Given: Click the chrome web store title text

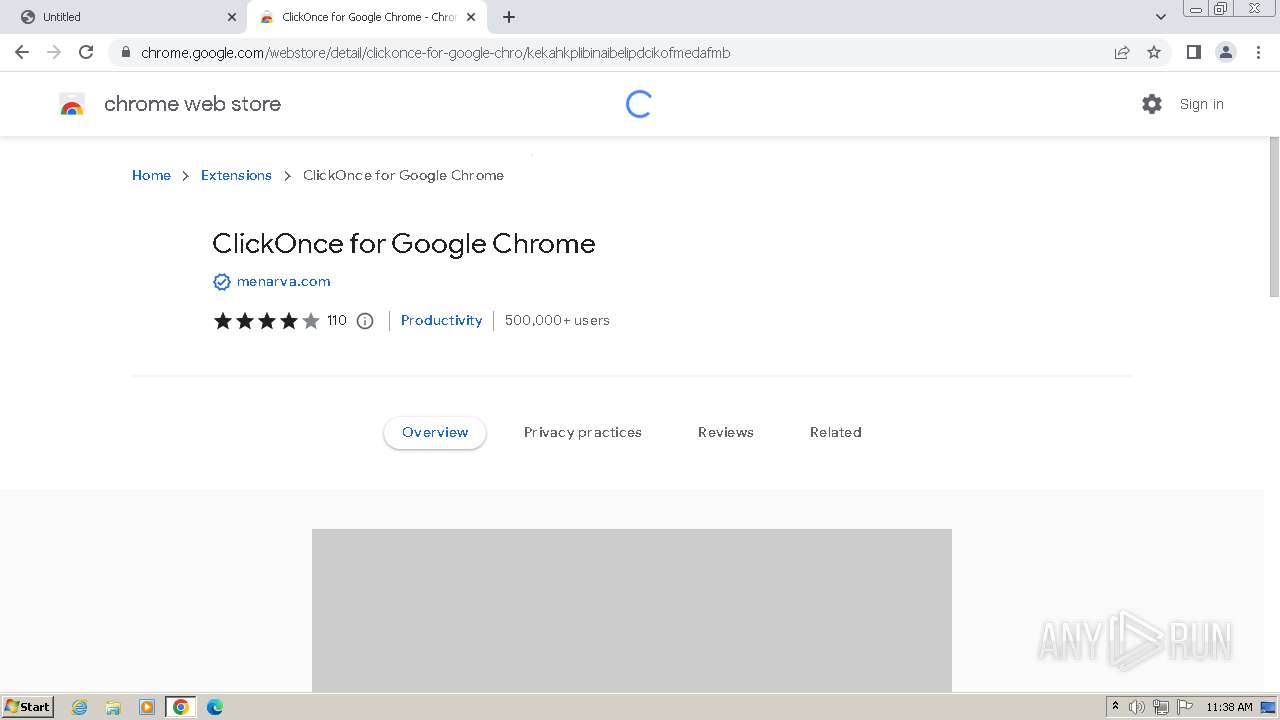Looking at the screenshot, I should (192, 104).
